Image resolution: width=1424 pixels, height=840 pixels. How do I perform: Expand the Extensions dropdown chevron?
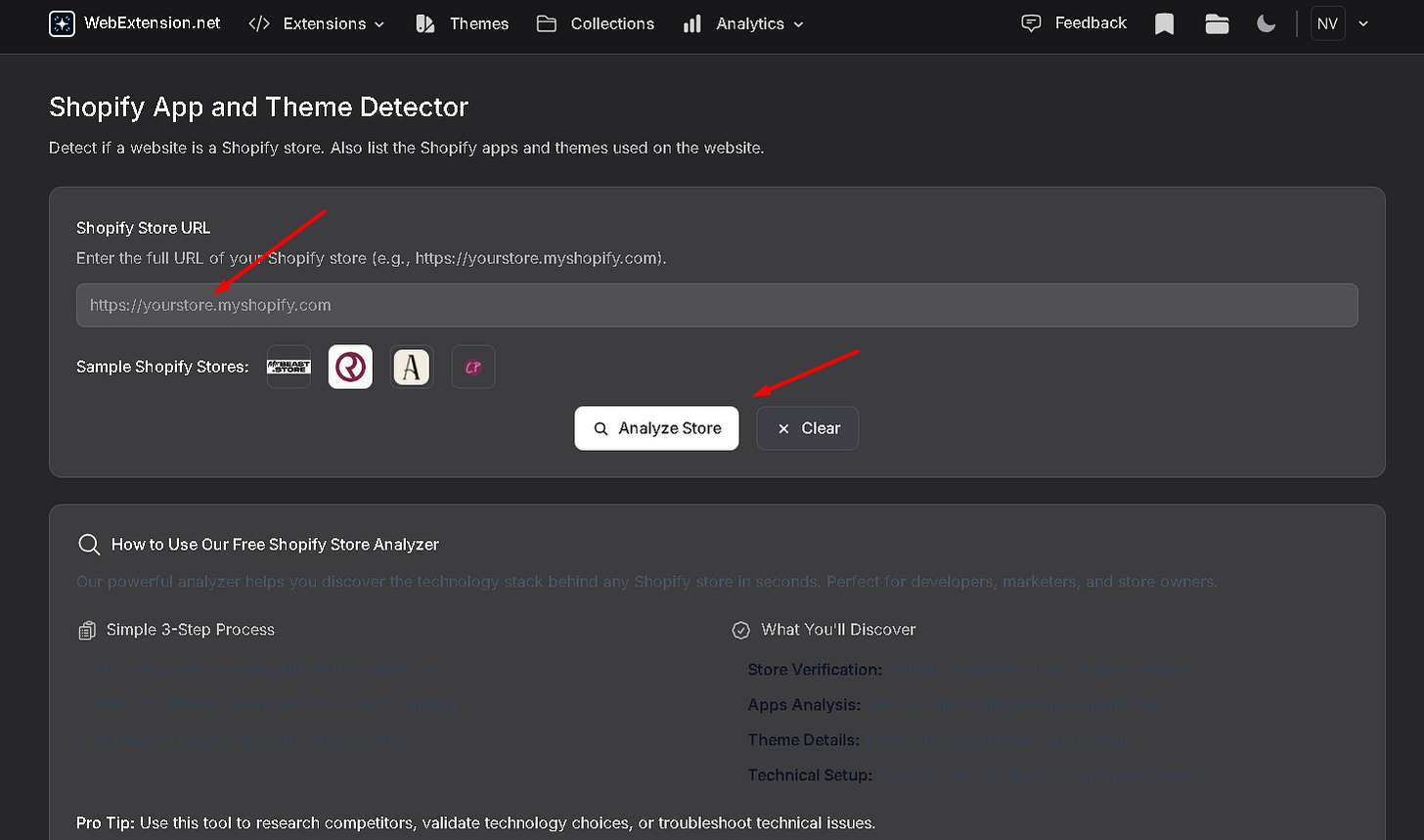pos(379,24)
